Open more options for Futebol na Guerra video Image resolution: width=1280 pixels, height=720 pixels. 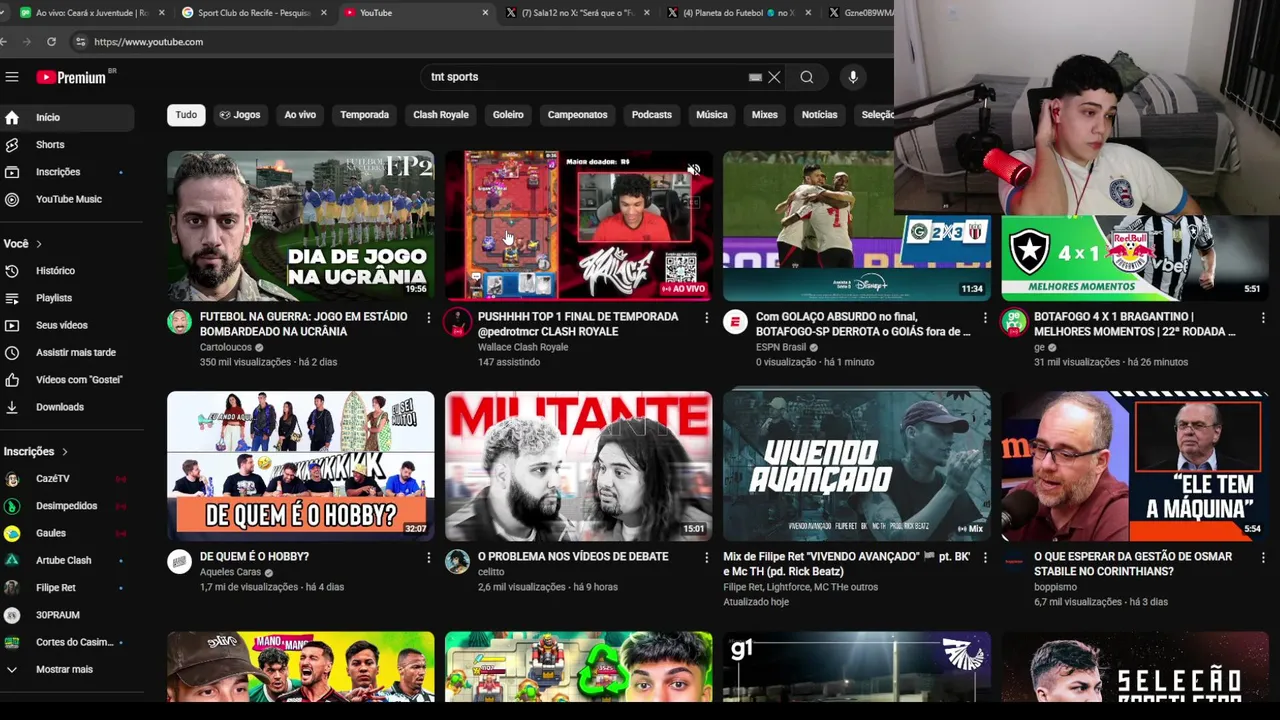pyautogui.click(x=428, y=318)
